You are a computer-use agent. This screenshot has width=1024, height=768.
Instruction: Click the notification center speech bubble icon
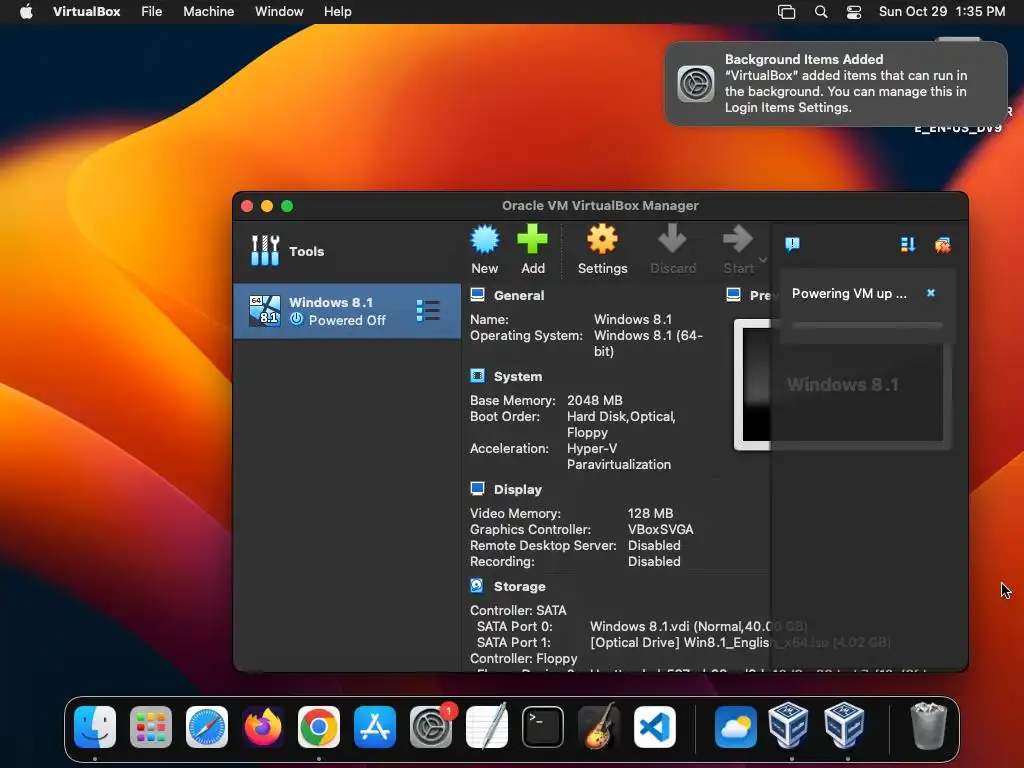coord(792,244)
